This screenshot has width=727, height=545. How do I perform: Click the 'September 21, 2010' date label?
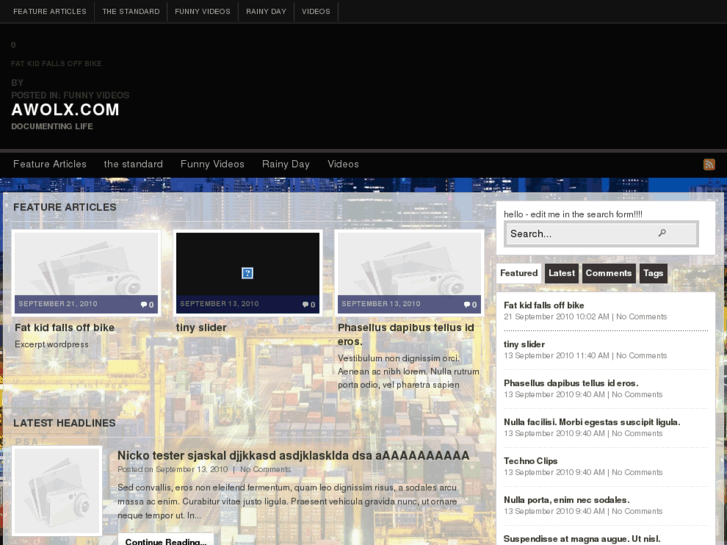[58, 304]
